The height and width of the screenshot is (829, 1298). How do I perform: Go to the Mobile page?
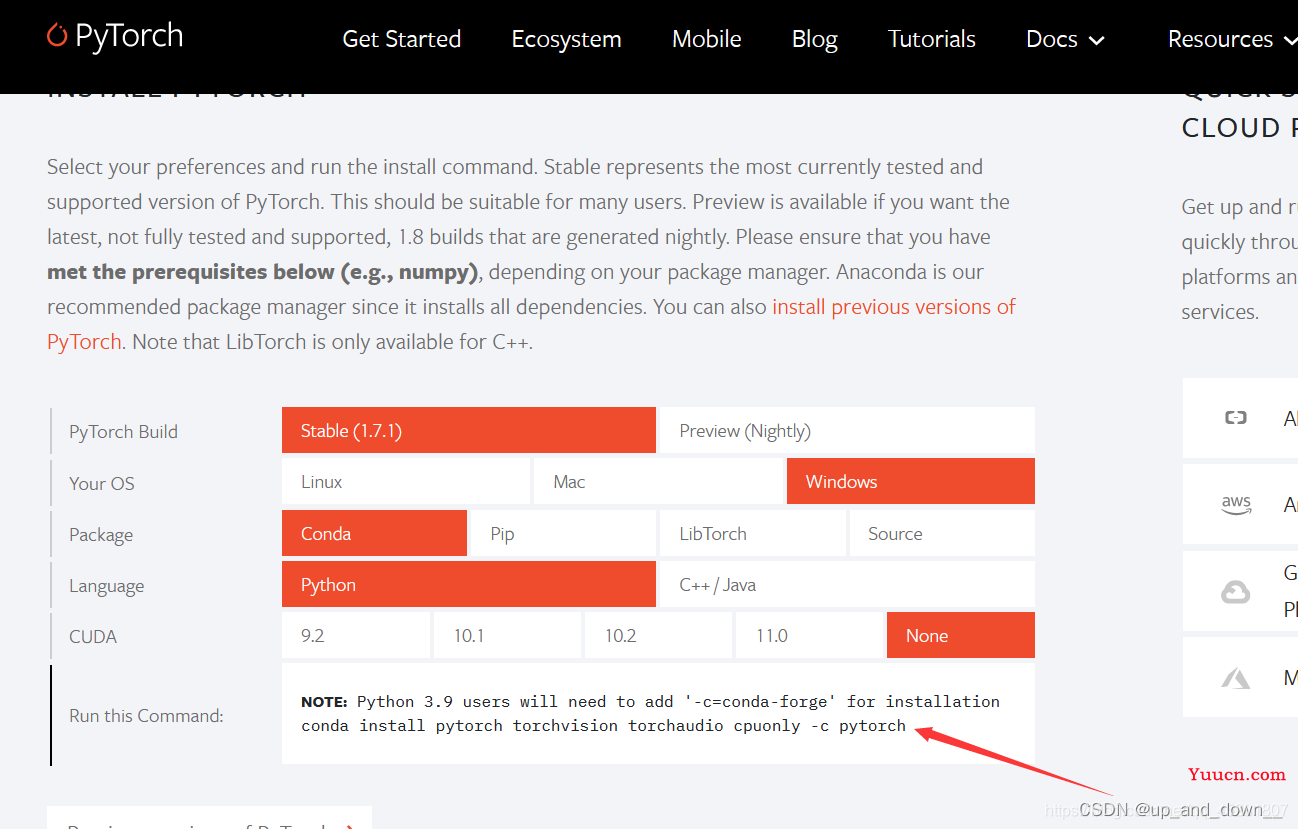[707, 39]
